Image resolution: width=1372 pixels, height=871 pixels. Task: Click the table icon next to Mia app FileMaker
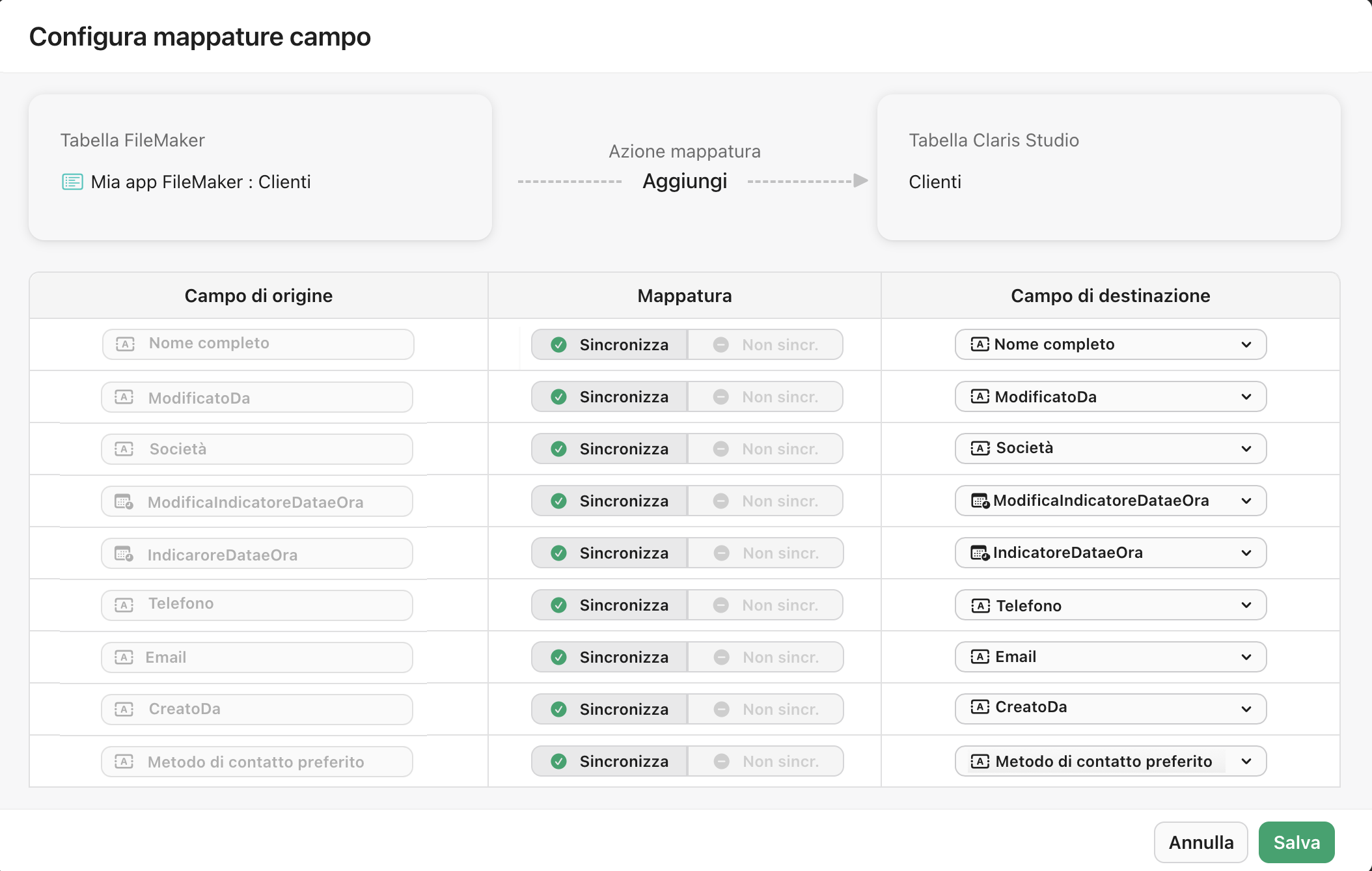tap(72, 182)
